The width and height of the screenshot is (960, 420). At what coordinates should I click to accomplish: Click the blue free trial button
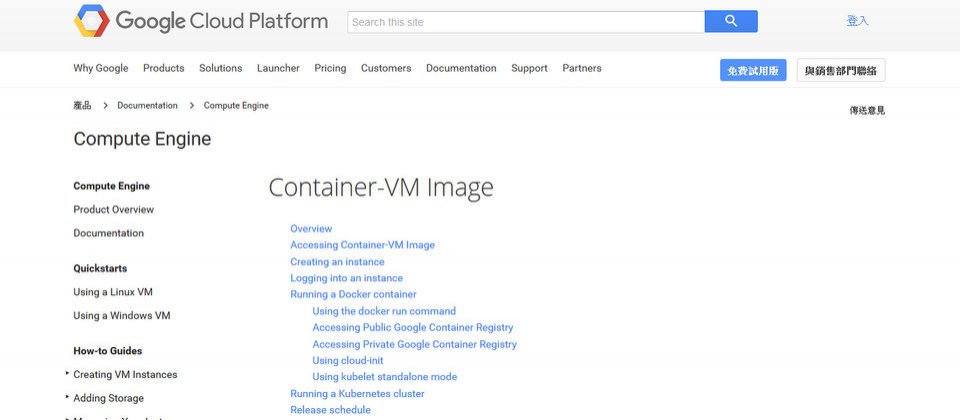(753, 70)
